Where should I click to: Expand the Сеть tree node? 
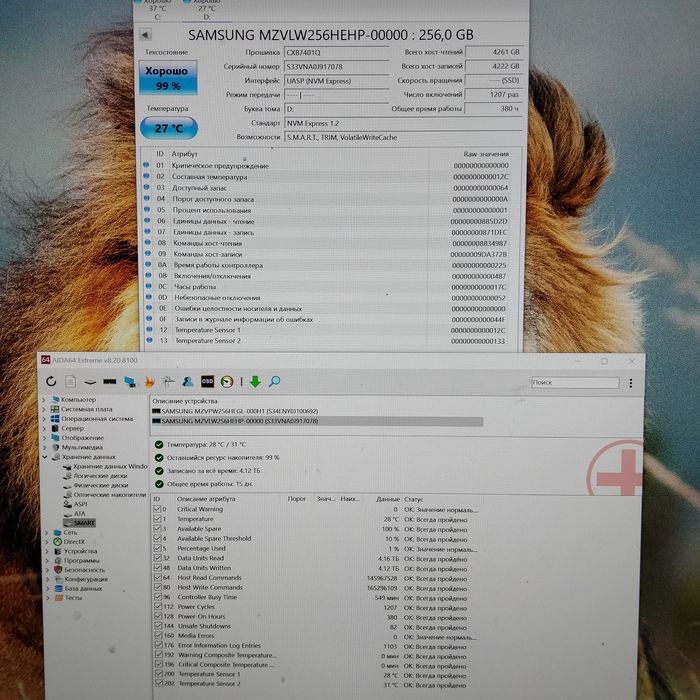[46, 532]
